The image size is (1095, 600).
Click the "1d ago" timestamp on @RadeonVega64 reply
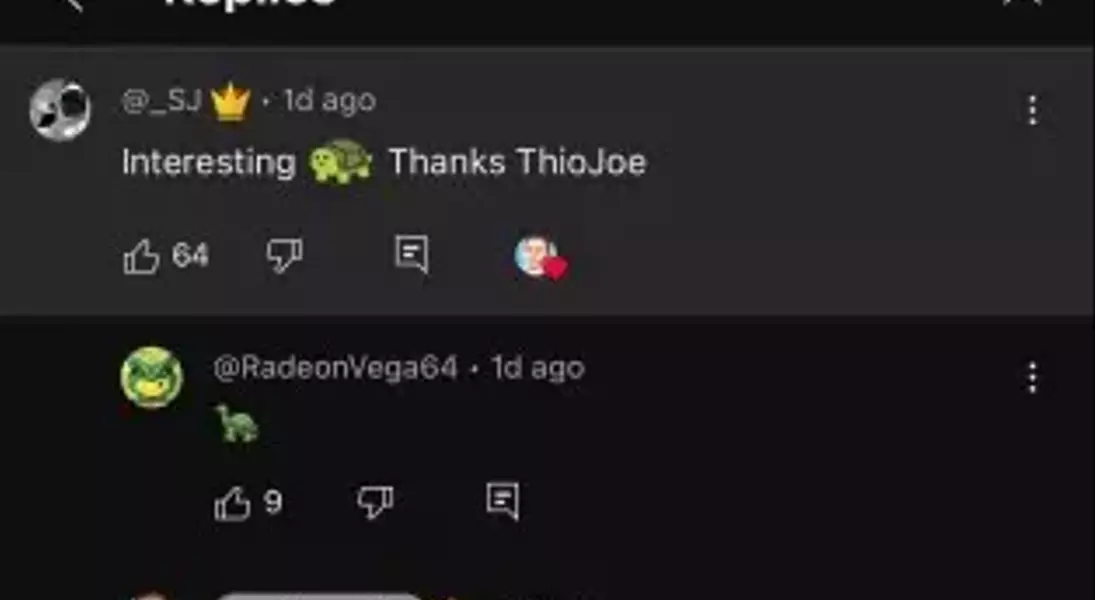[538, 368]
